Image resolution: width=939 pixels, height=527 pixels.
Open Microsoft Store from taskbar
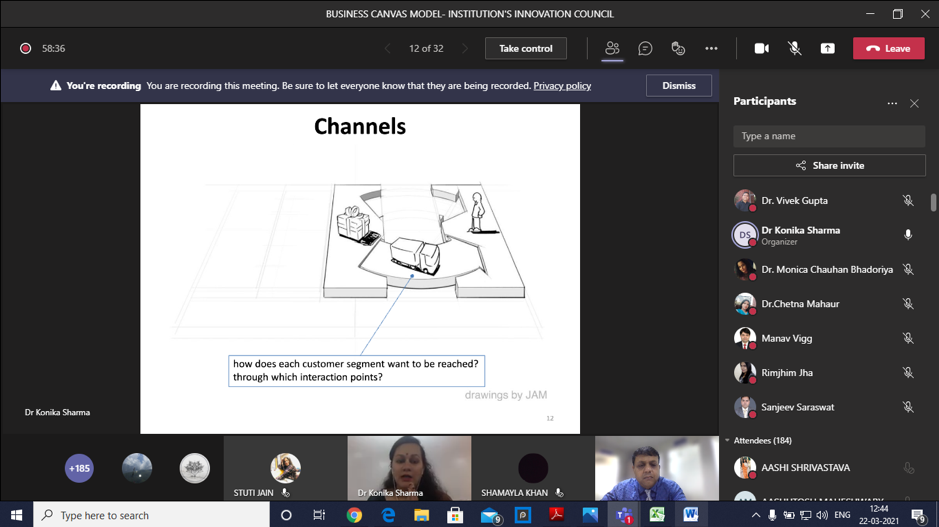pyautogui.click(x=455, y=515)
